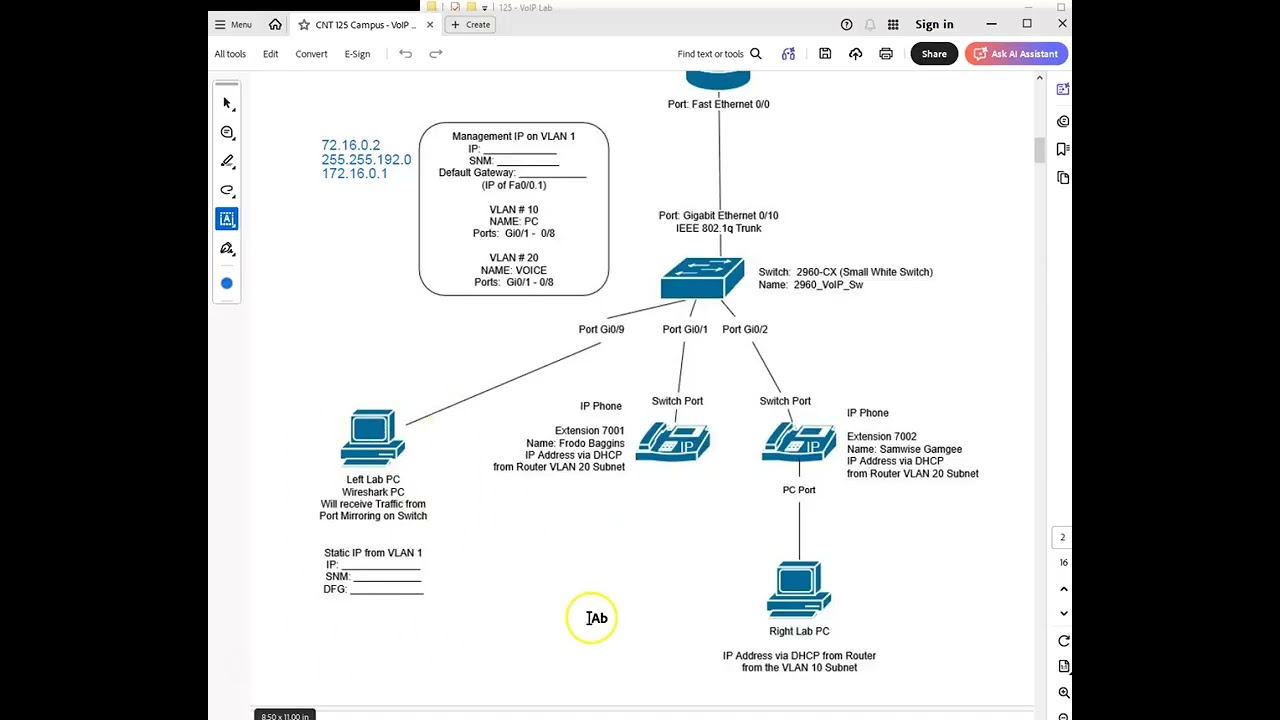Click the Port Gi0/9 label
This screenshot has height=720, width=1280.
[601, 329]
